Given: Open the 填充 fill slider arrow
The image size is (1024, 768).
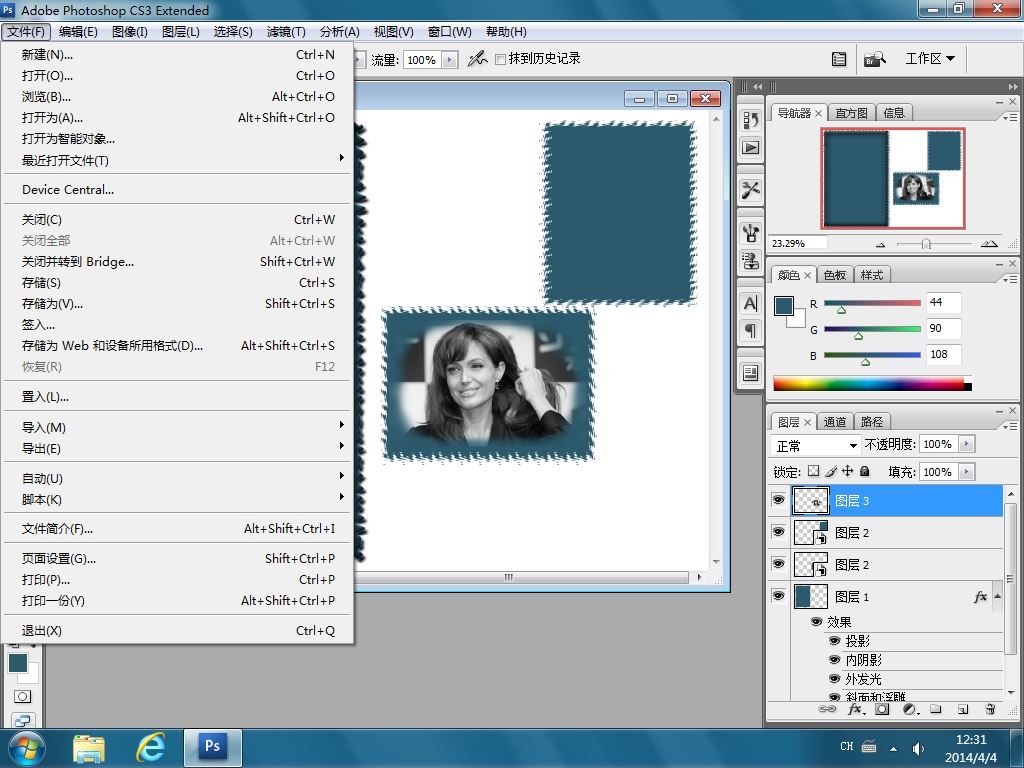Looking at the screenshot, I should click(967, 472).
